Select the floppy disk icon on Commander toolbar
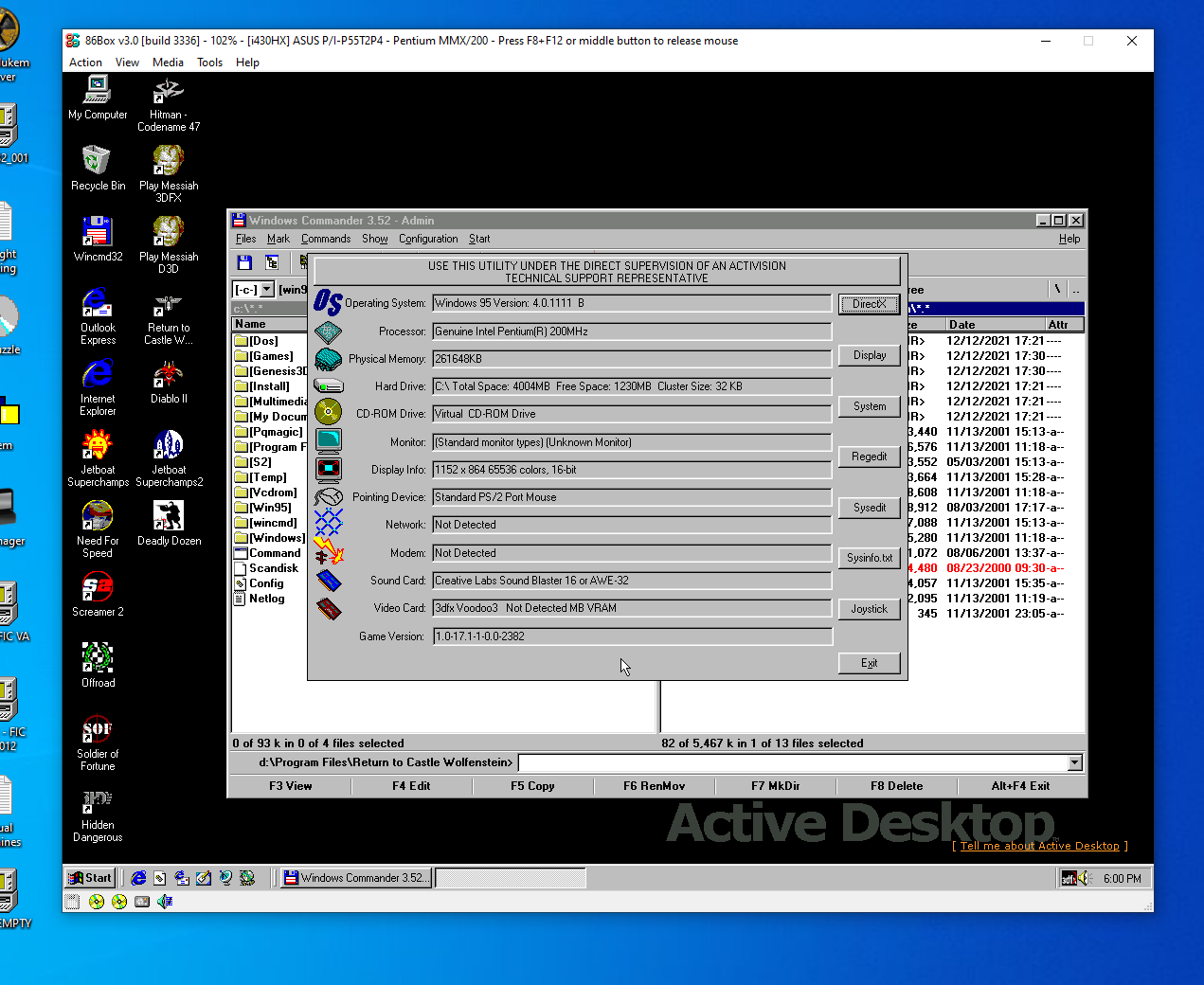This screenshot has width=1204, height=985. click(244, 262)
